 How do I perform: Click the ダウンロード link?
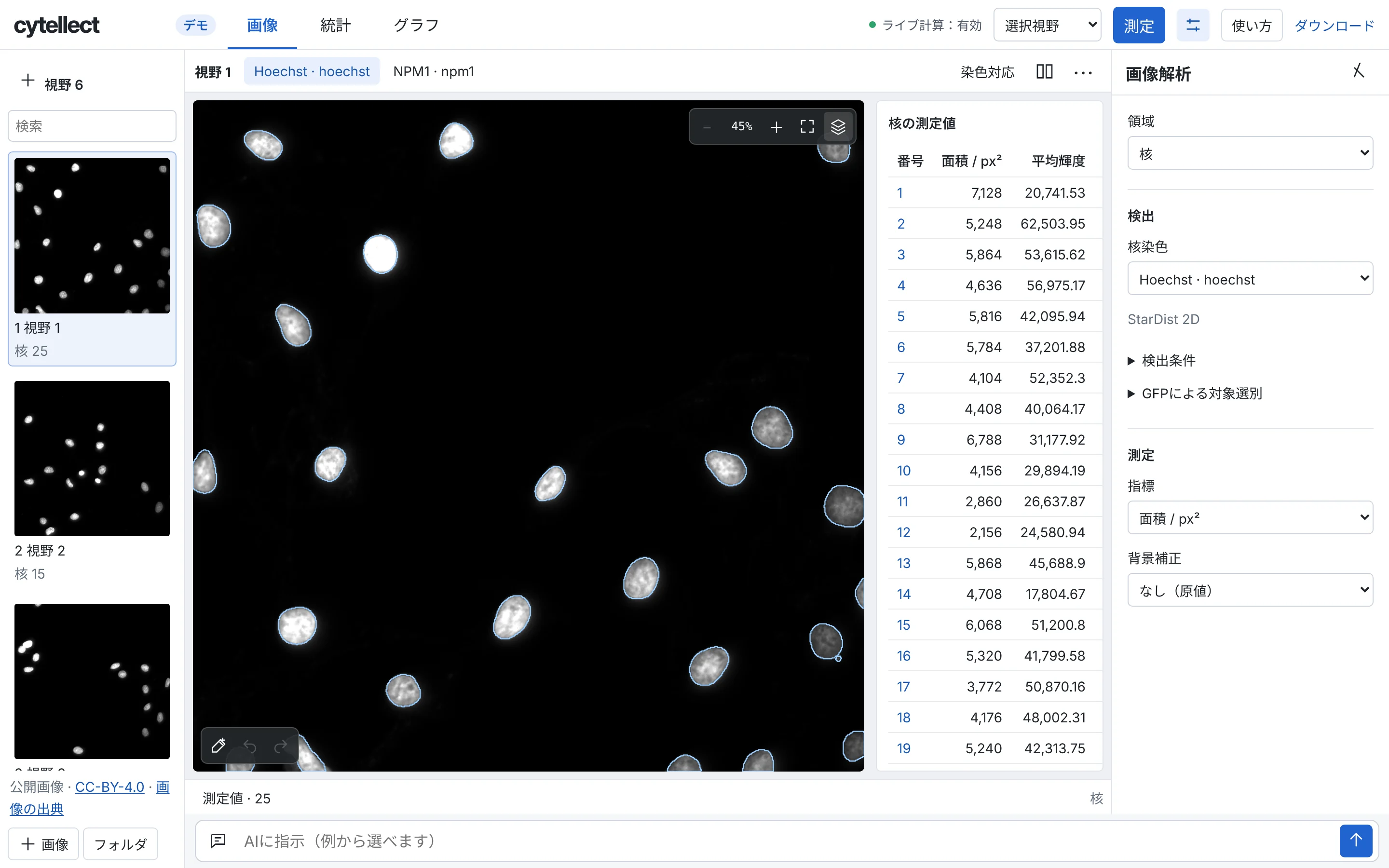point(1334,26)
